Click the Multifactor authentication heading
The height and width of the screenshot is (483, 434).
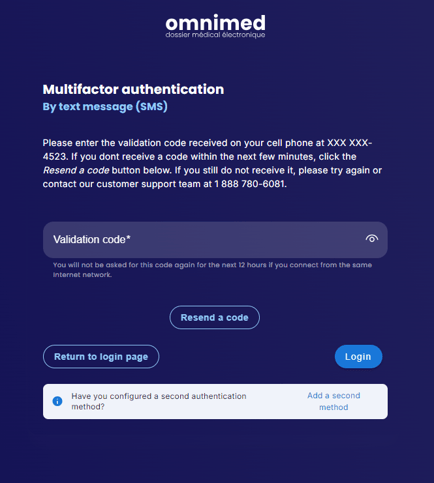coord(133,89)
